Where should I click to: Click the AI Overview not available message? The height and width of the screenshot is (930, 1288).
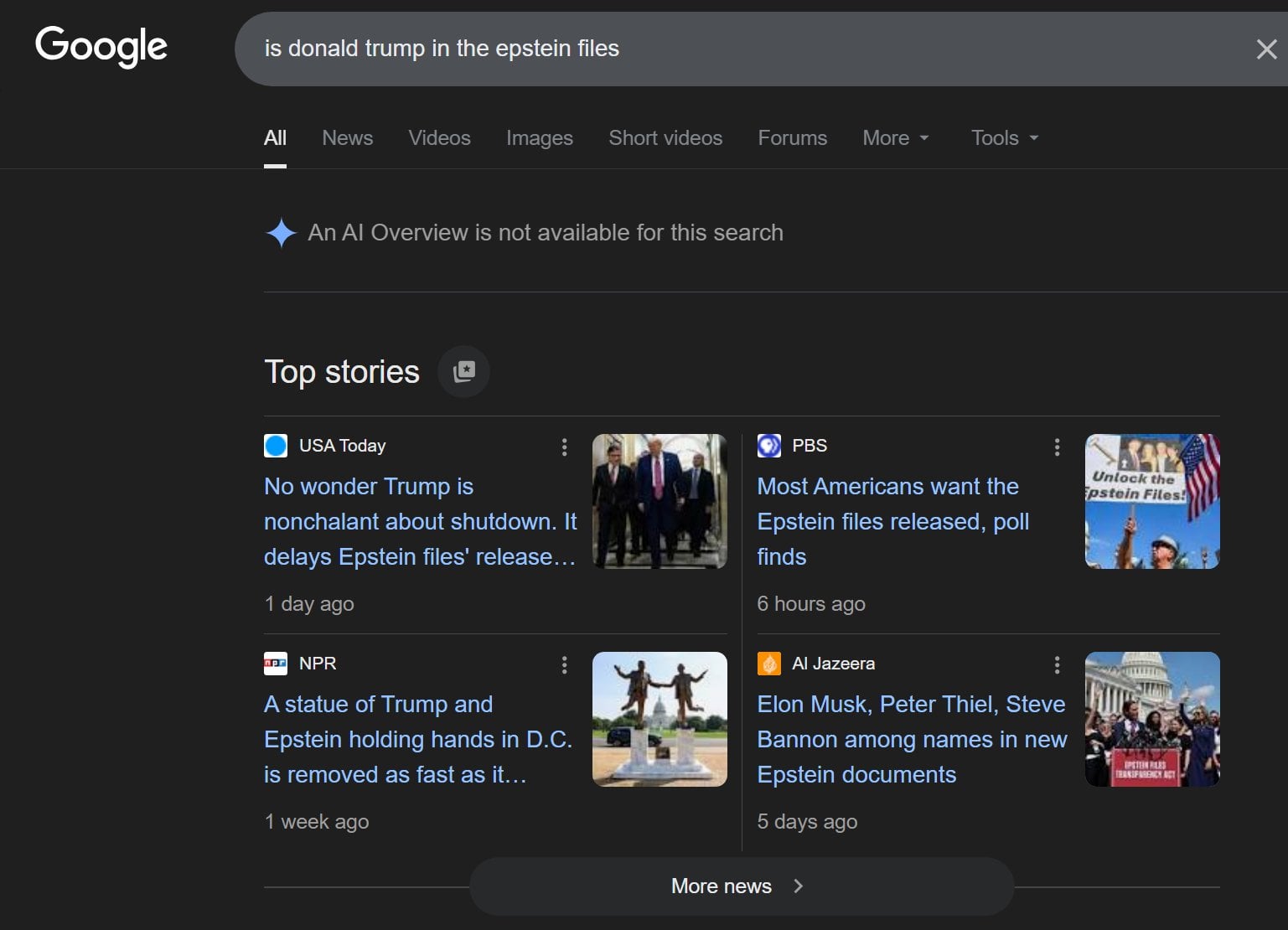click(x=546, y=233)
